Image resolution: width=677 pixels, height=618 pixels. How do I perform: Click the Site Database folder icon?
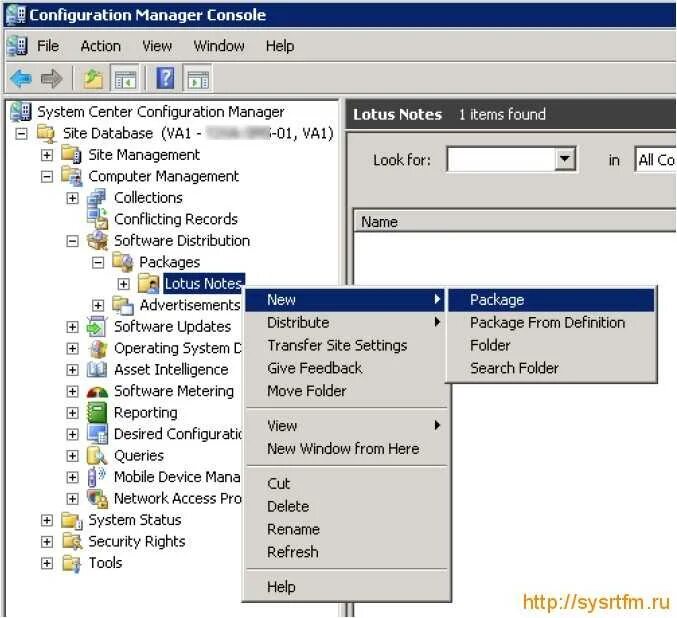46,133
